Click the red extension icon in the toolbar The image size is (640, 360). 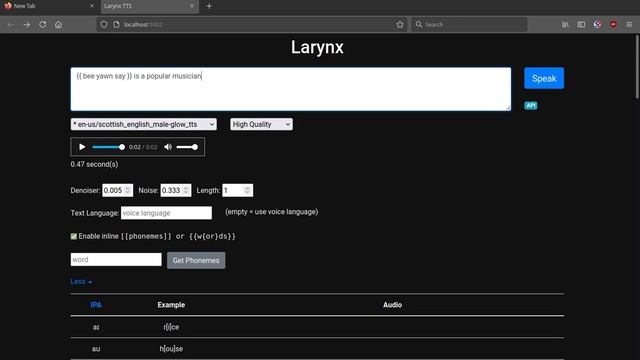(613, 24)
